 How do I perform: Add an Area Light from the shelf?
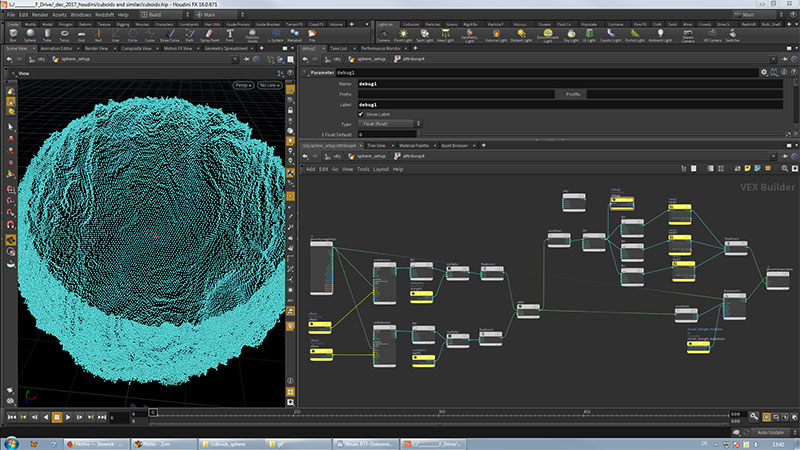tap(445, 35)
